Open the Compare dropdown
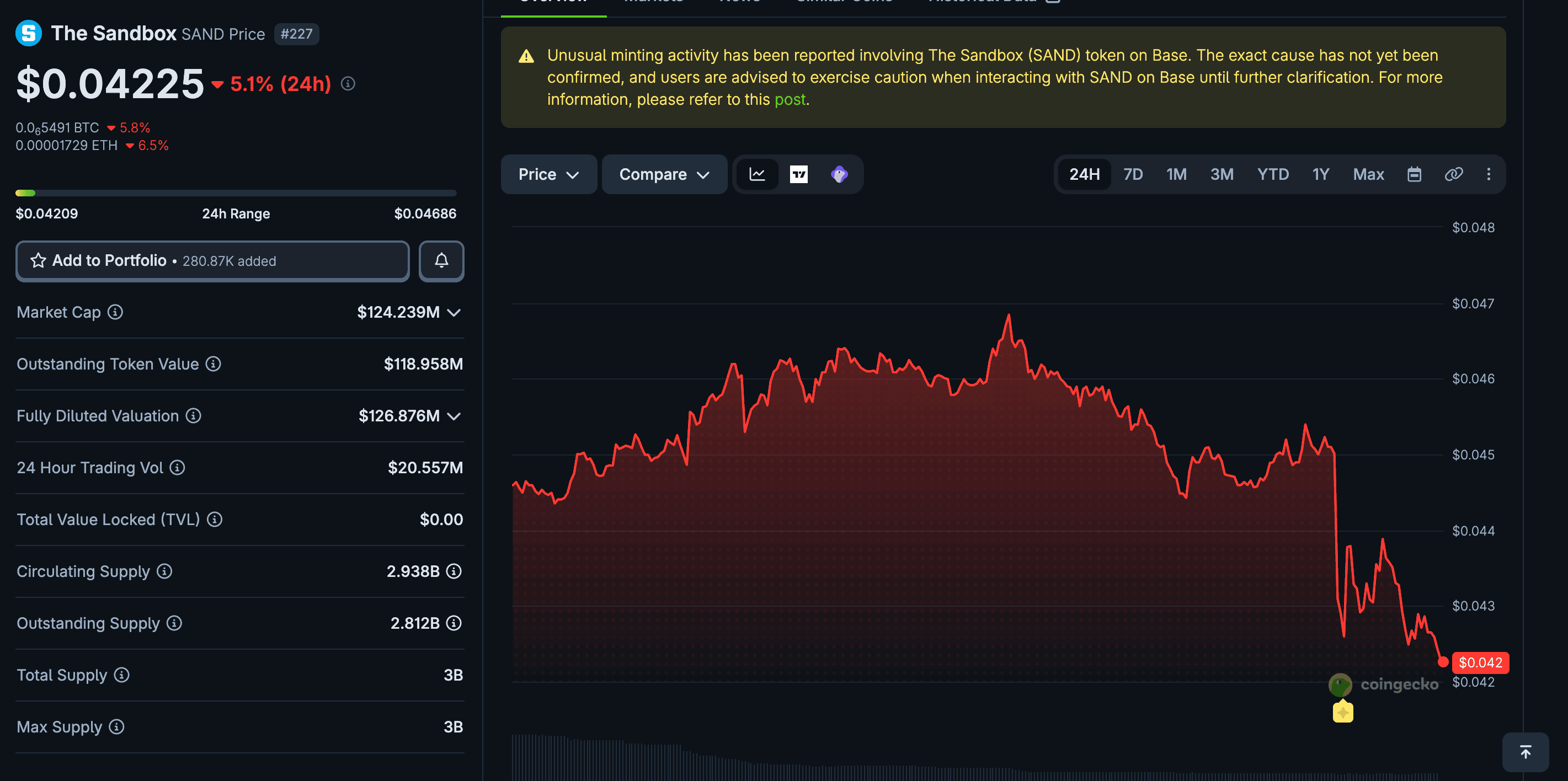 (x=664, y=174)
